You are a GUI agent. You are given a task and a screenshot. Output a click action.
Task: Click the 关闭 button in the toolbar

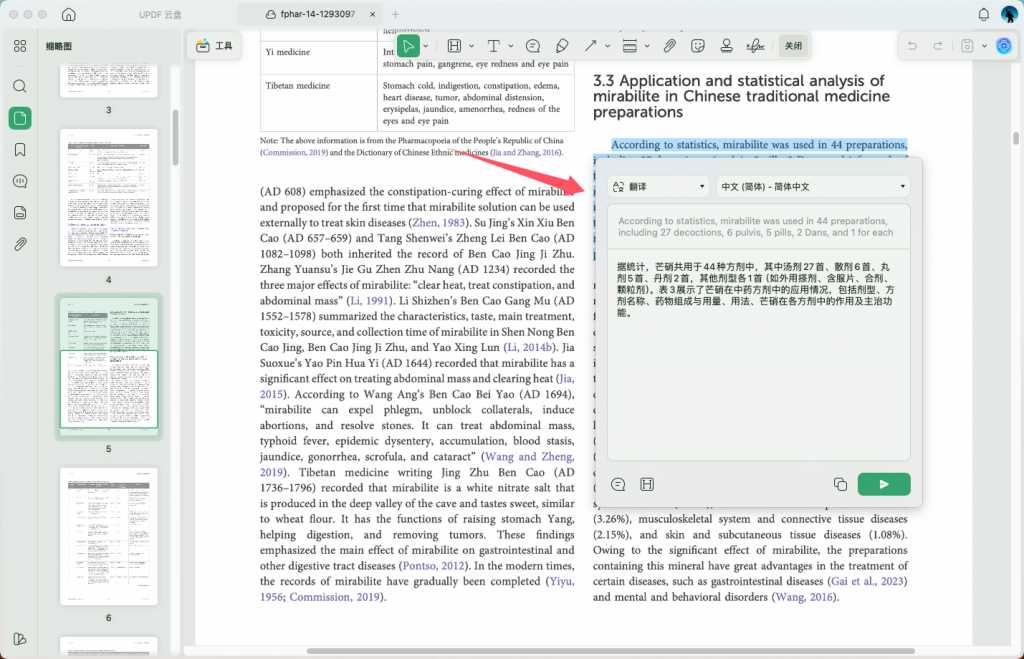point(793,46)
